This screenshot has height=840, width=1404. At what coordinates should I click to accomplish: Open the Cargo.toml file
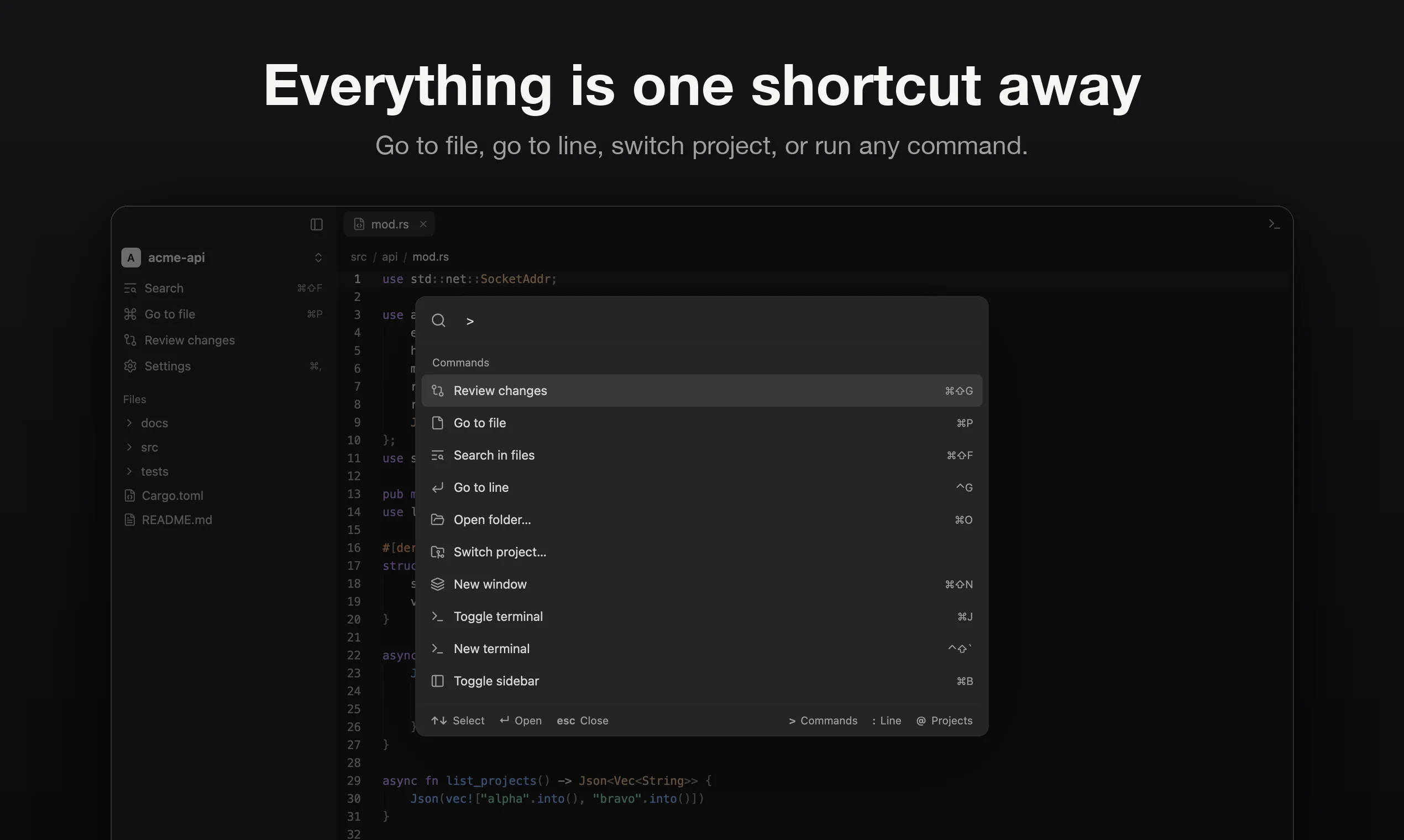[x=223, y=496]
